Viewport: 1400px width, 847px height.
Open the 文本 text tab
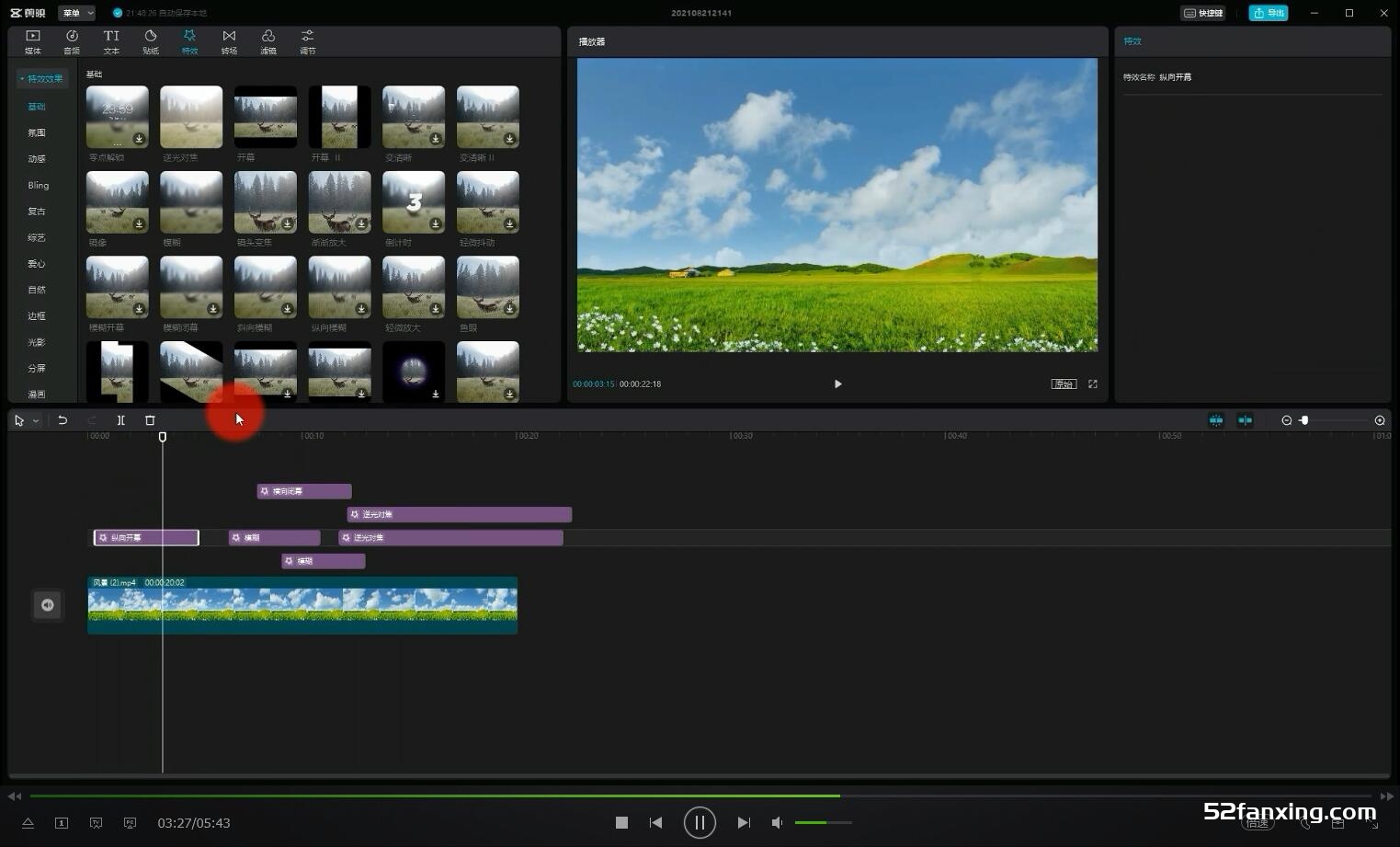coord(111,41)
